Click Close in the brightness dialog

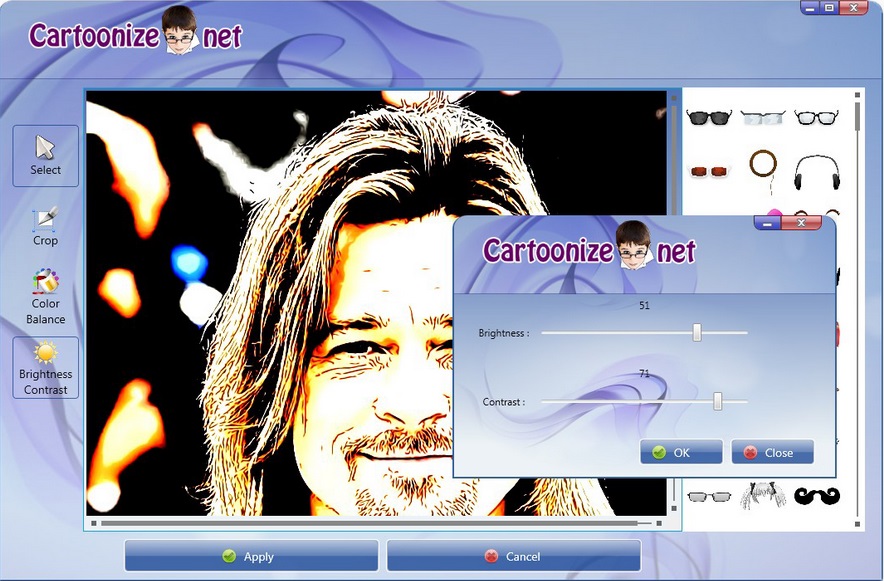(x=772, y=452)
